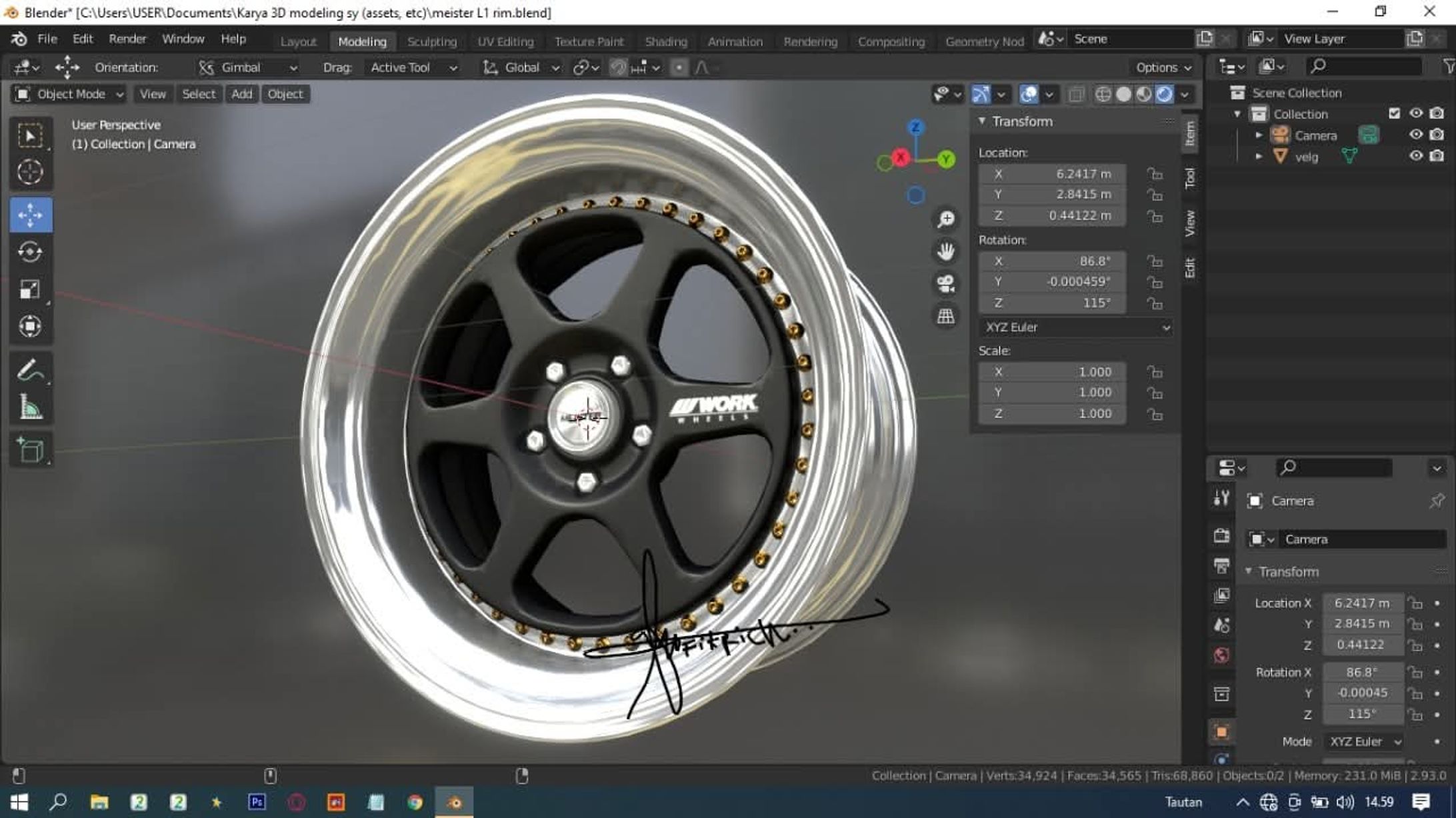Select the Measure tool
Image resolution: width=1456 pixels, height=818 pixels.
pyautogui.click(x=30, y=407)
